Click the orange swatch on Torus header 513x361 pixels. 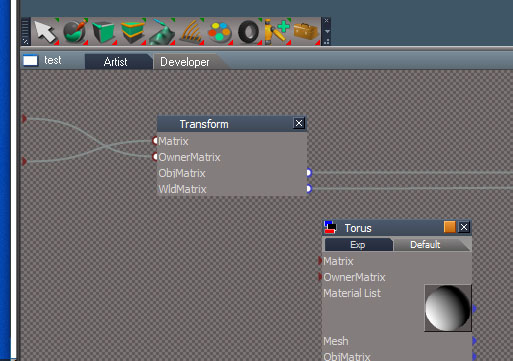(x=450, y=227)
